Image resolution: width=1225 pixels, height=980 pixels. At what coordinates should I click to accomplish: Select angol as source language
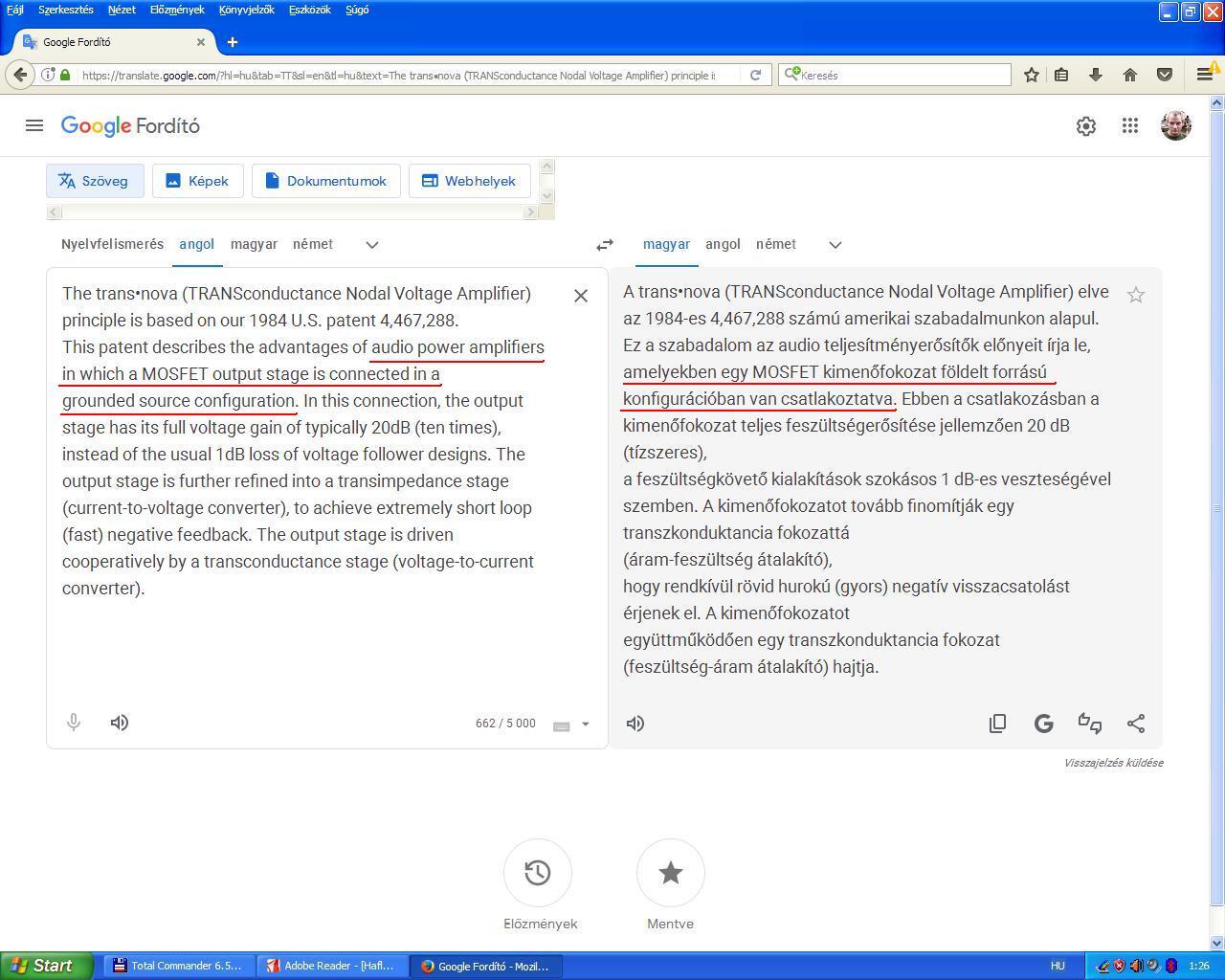(x=196, y=244)
